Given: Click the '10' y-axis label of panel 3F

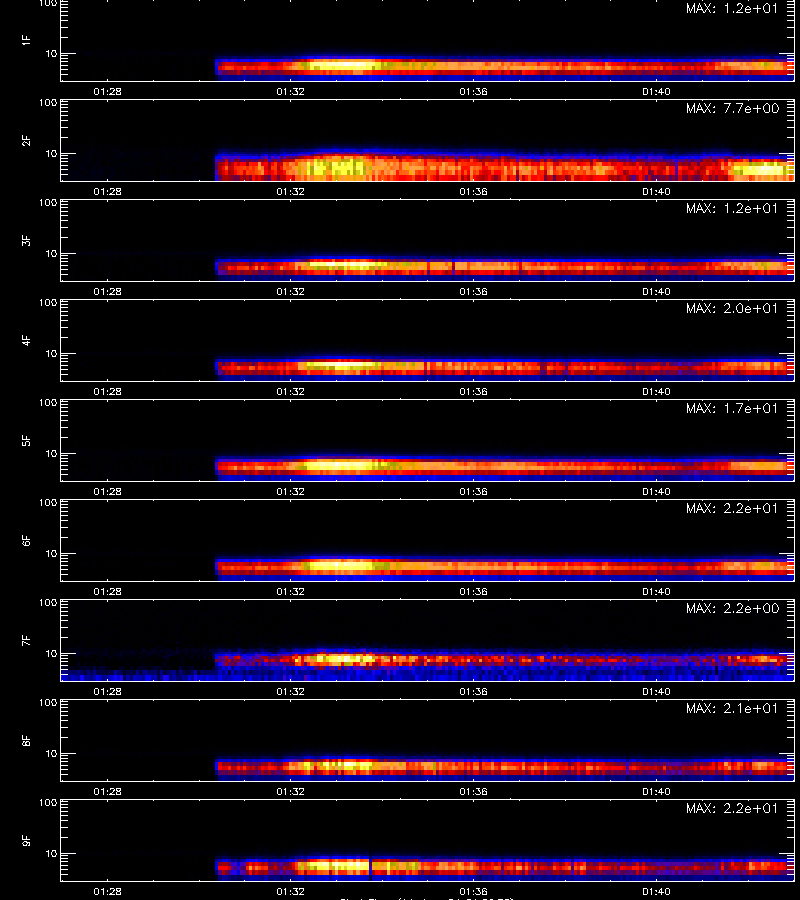Looking at the screenshot, I should click(x=51, y=253).
